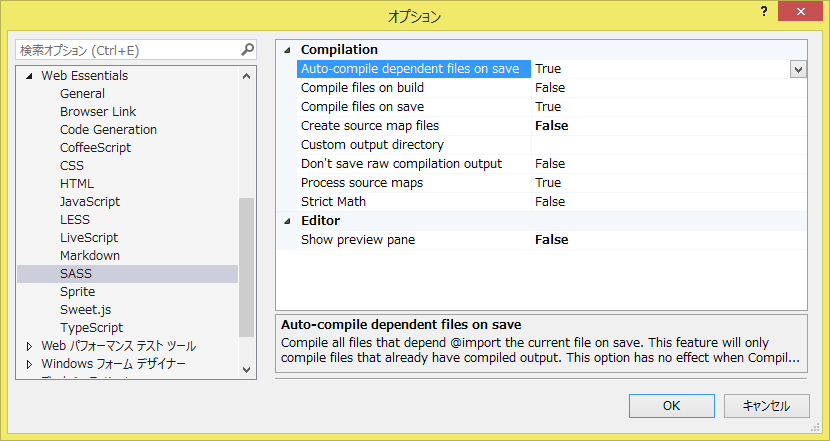Select the Show preview pane property

click(358, 240)
